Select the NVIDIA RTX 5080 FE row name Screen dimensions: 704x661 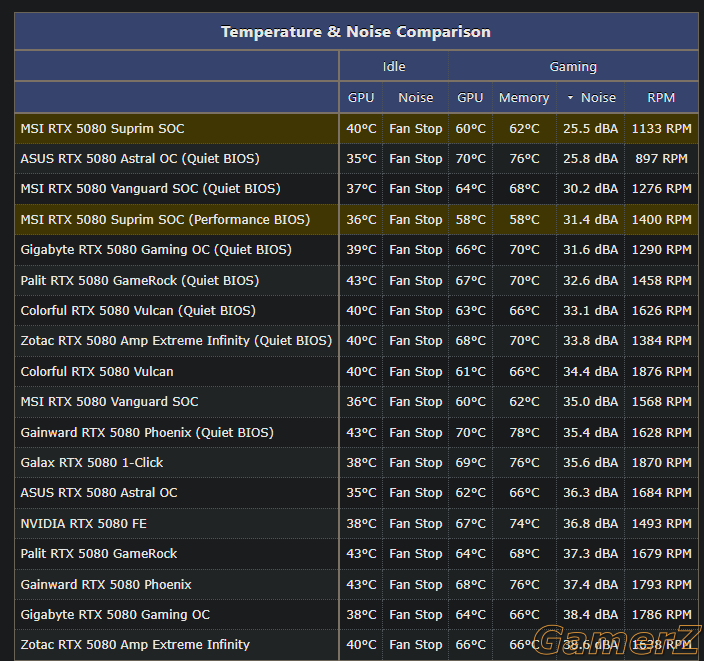click(84, 524)
